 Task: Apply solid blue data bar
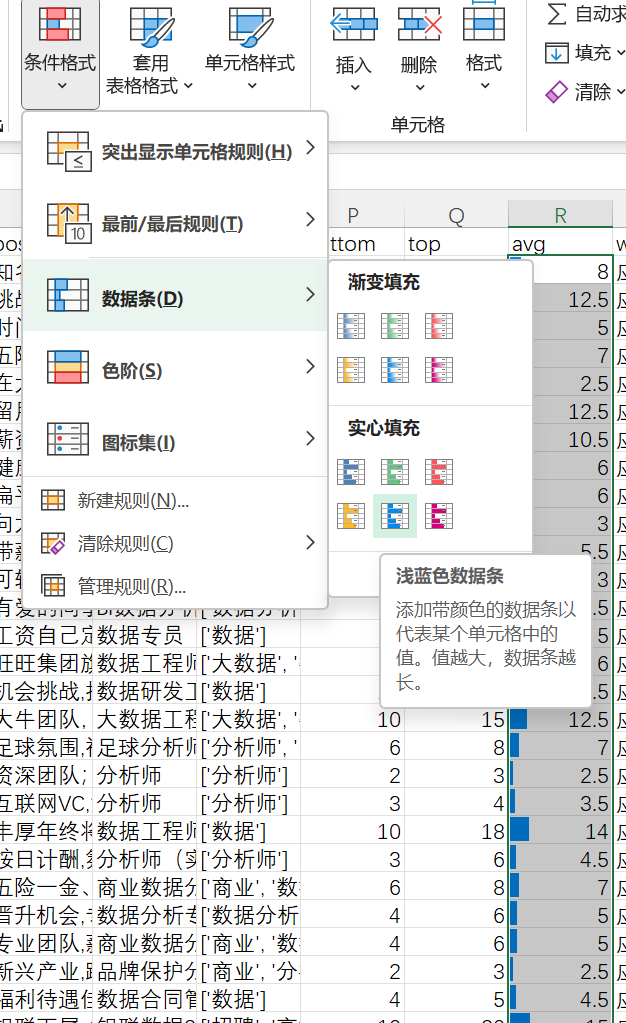[x=351, y=472]
